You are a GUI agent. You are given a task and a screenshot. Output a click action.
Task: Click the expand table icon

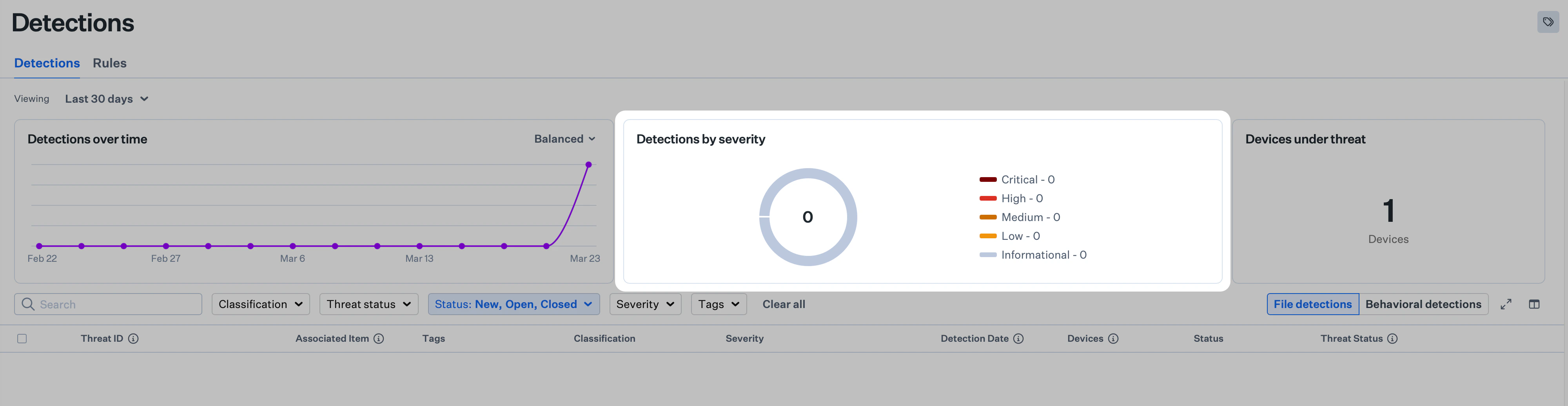[x=1506, y=304]
